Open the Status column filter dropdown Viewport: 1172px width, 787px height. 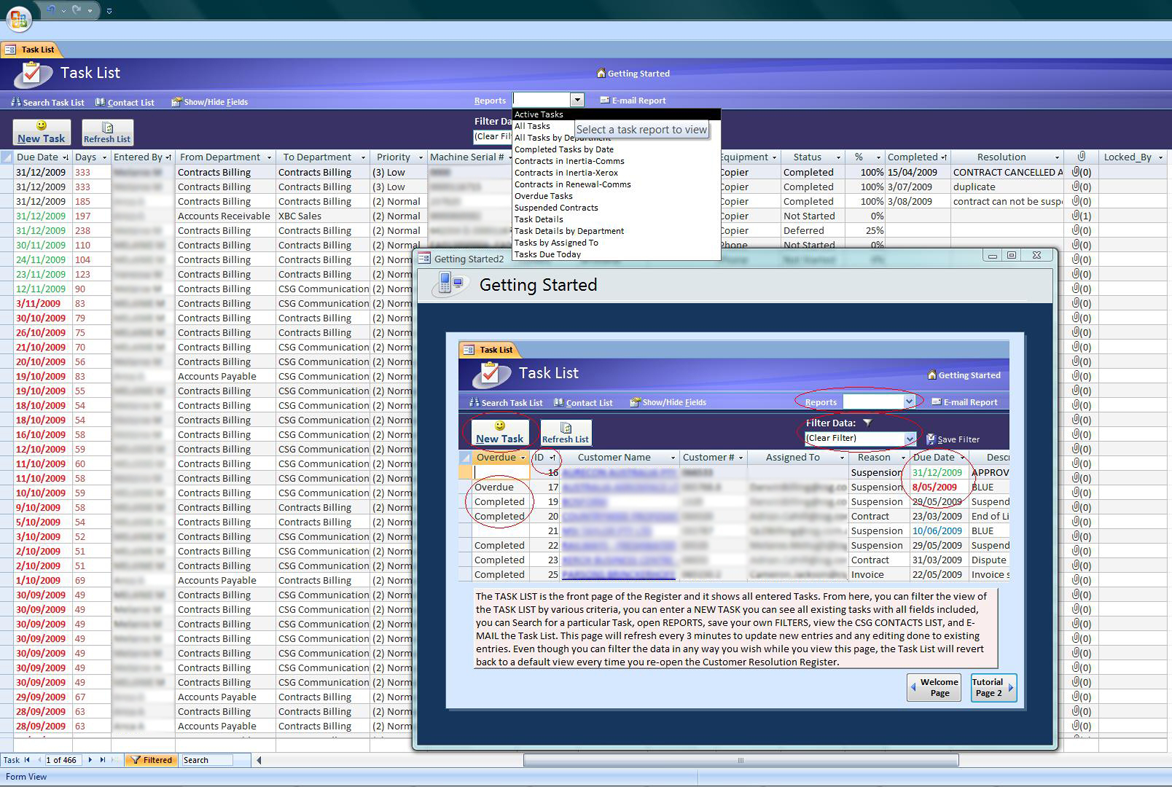[x=838, y=157]
